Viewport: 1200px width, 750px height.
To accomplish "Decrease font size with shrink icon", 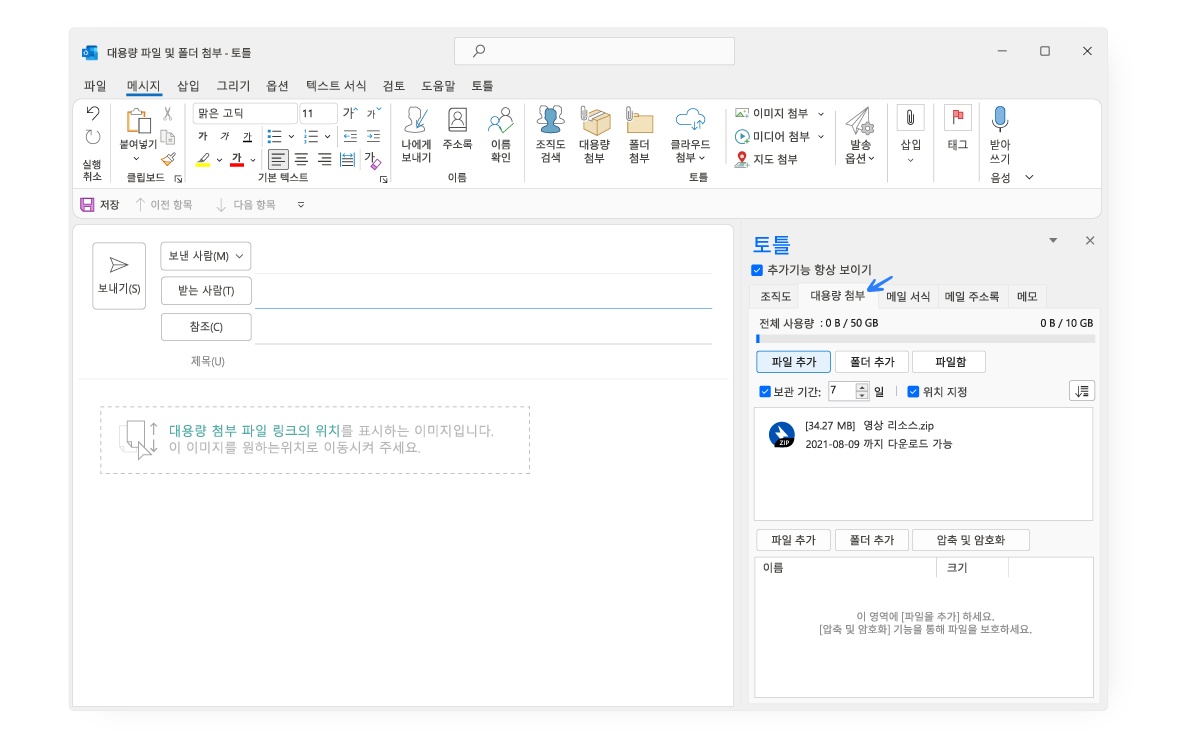I will point(372,113).
